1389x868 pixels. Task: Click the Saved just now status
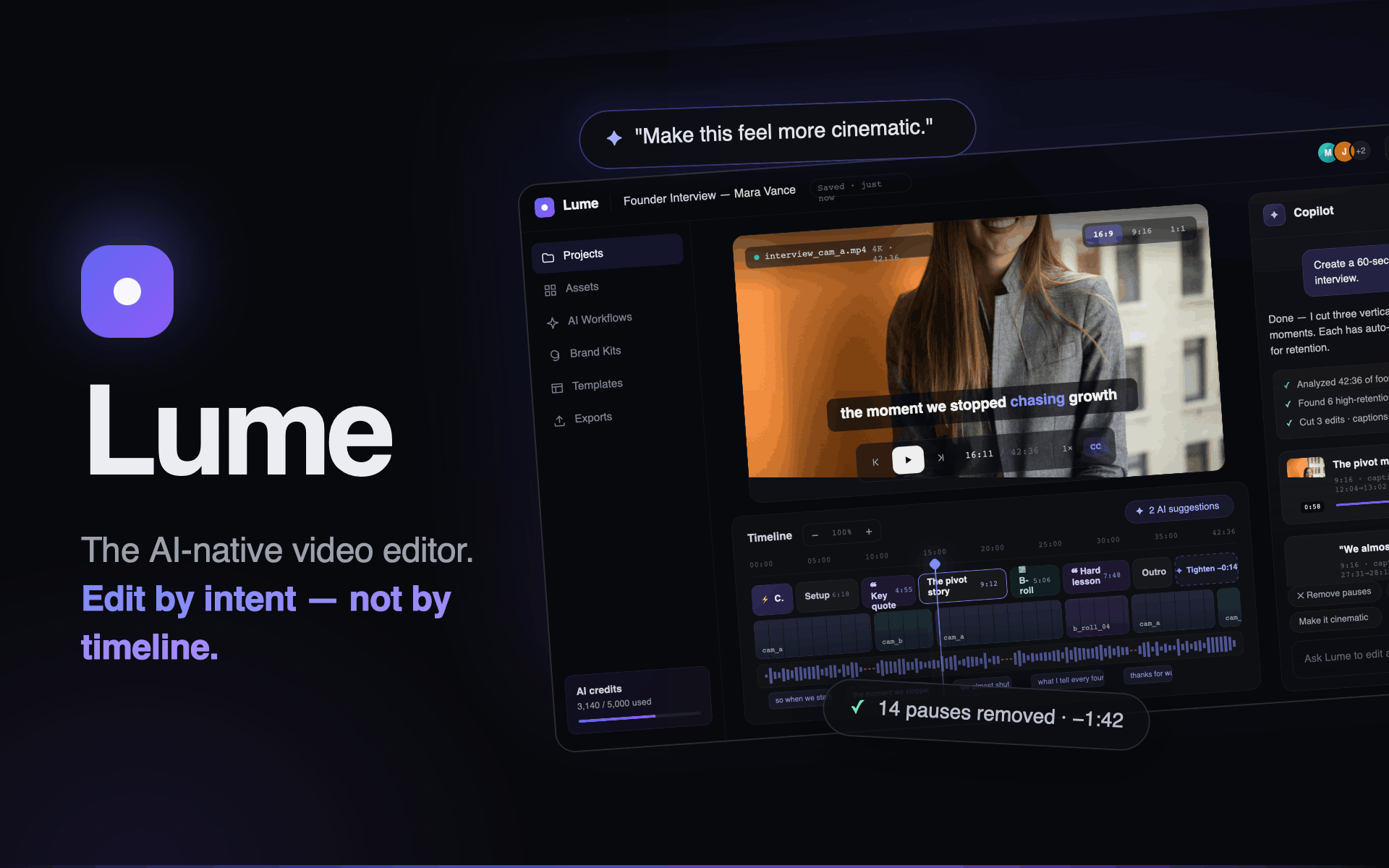[859, 189]
